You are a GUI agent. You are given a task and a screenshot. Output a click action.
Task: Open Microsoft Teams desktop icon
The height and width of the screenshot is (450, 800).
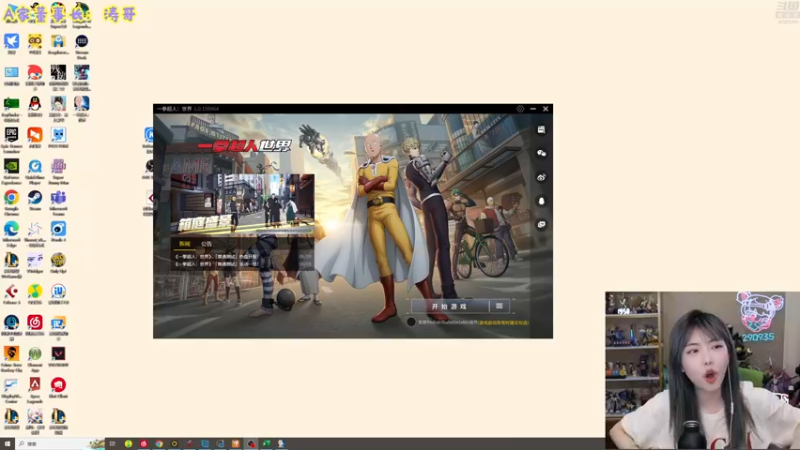click(x=58, y=203)
